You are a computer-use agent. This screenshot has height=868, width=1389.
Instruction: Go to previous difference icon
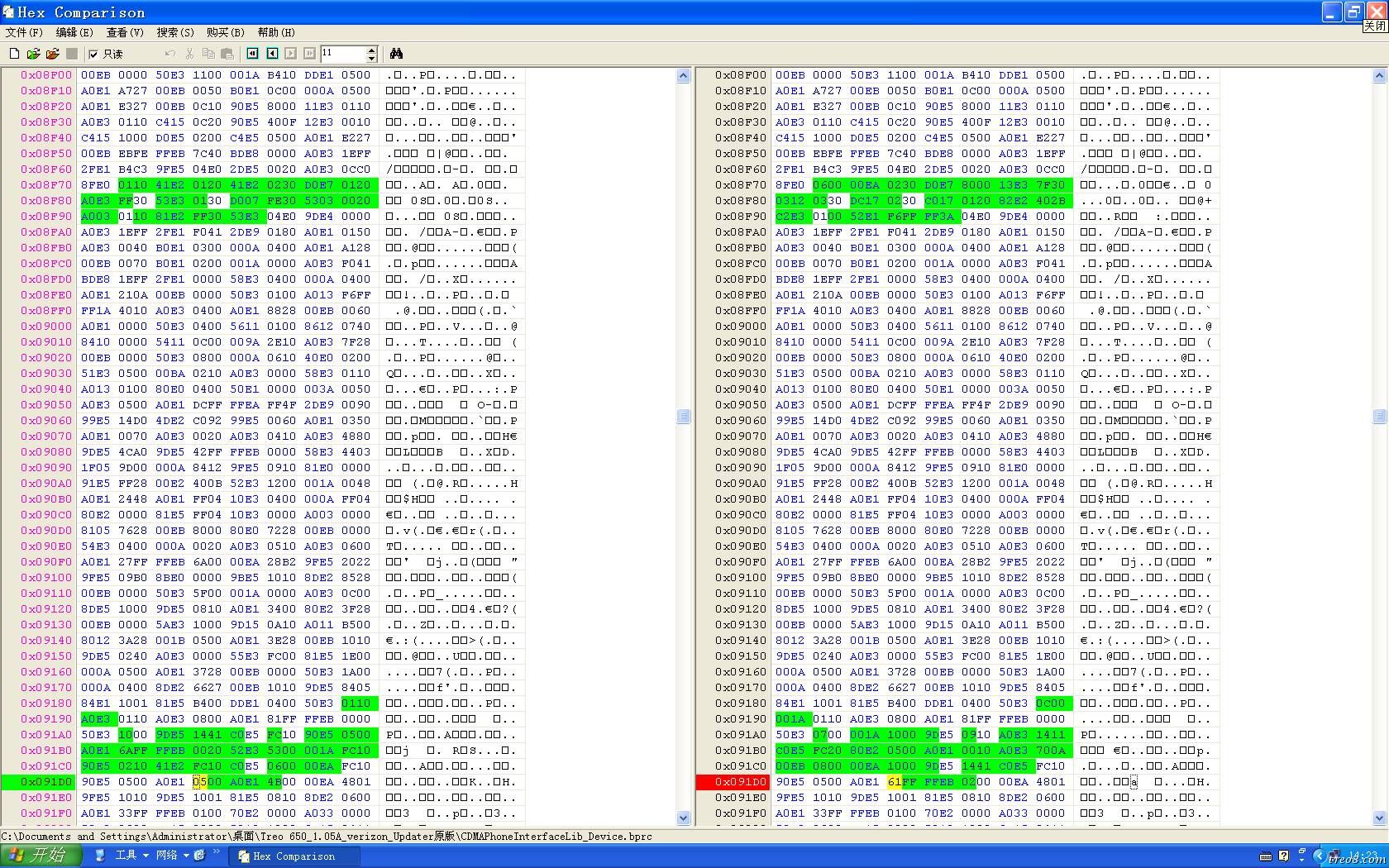click(272, 54)
